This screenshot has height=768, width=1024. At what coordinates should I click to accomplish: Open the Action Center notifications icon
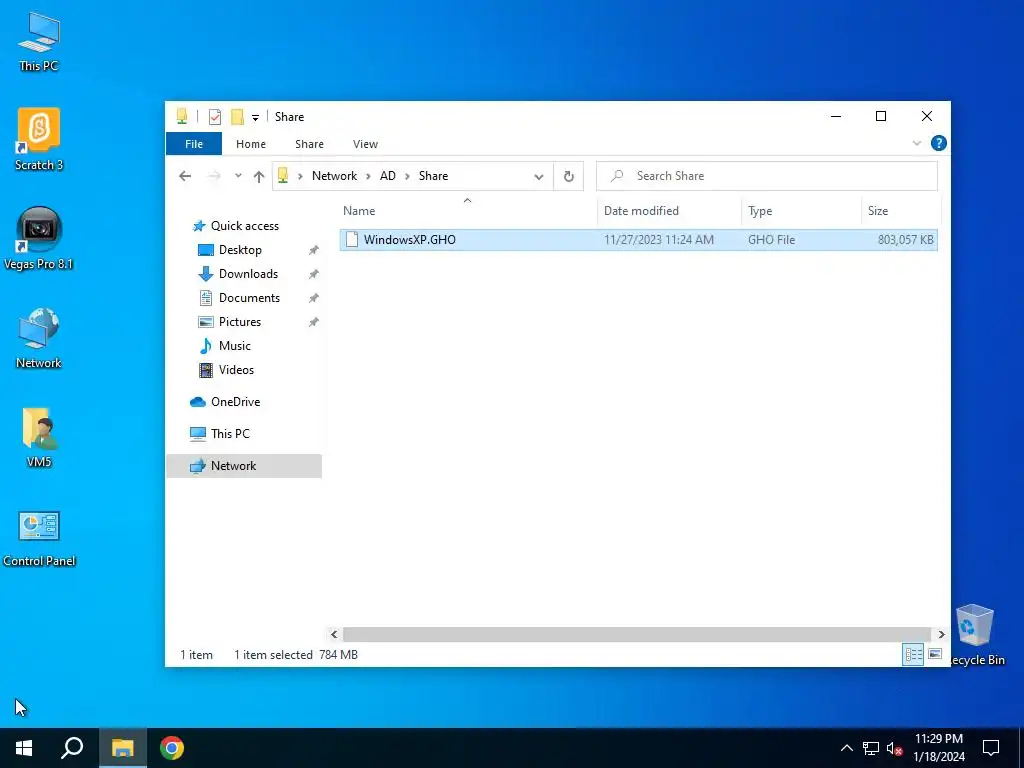pos(991,748)
